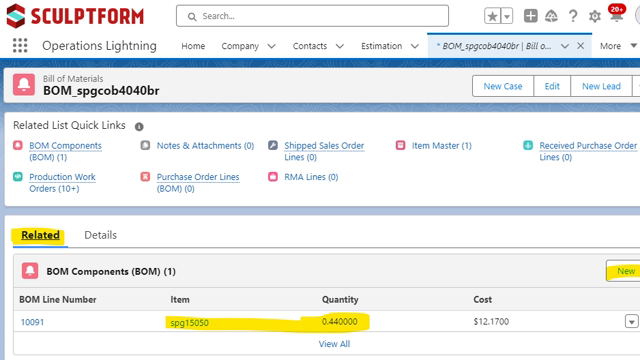The height and width of the screenshot is (360, 640).
Task: Click the Item Master icon
Action: tap(400, 145)
